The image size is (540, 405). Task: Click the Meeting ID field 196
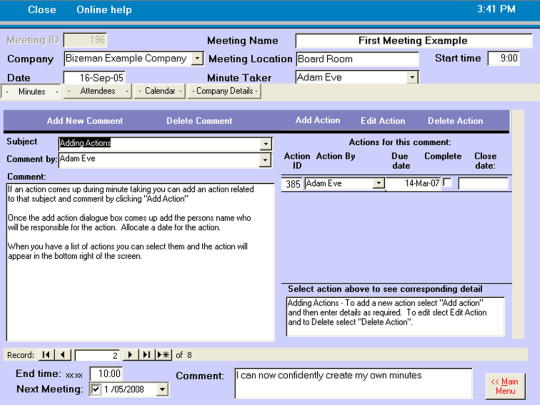(85, 40)
